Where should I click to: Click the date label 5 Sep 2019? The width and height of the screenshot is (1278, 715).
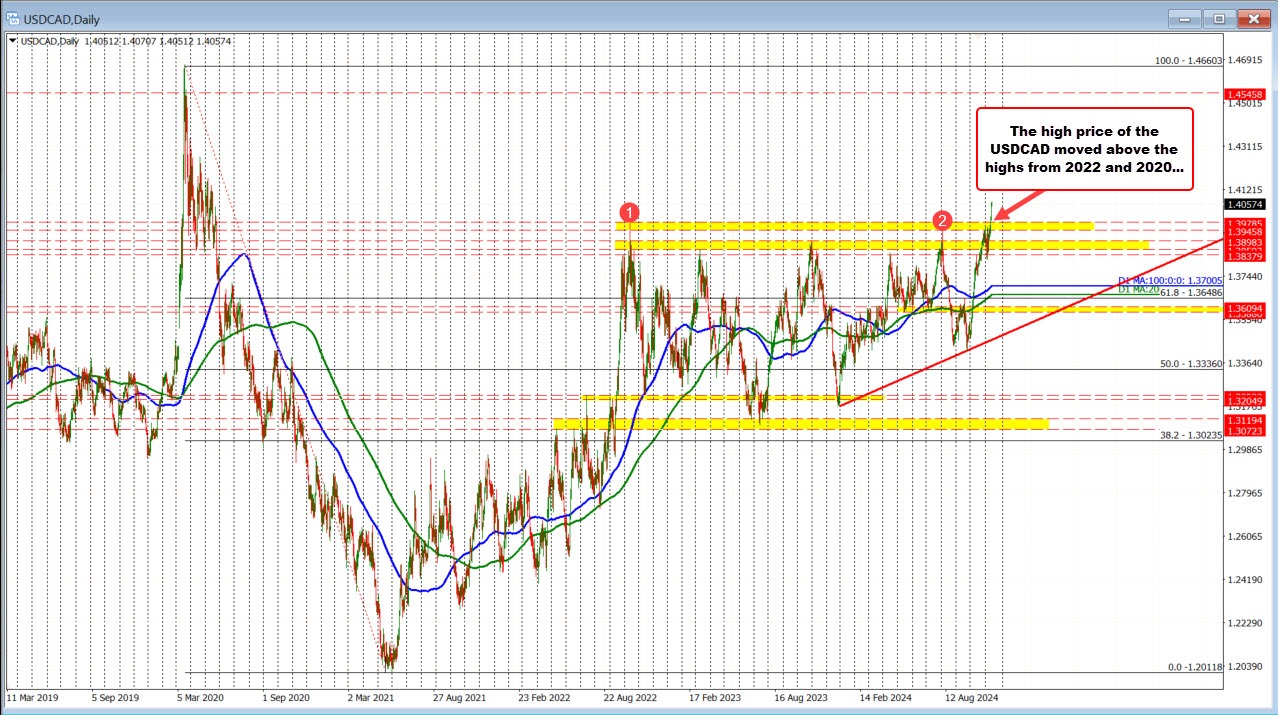pos(117,696)
